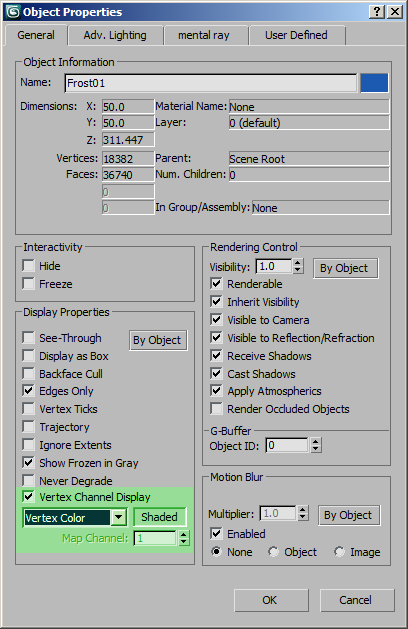Uncheck Edges Only display option
408x629 pixels.
tap(28, 390)
